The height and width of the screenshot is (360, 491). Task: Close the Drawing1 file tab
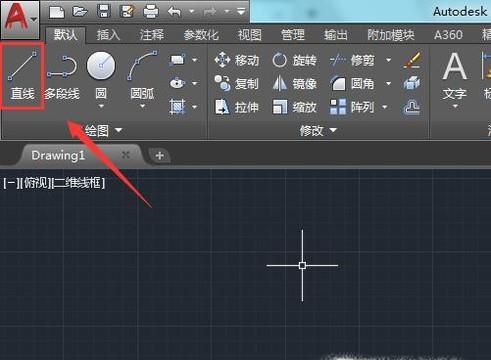[x=126, y=155]
